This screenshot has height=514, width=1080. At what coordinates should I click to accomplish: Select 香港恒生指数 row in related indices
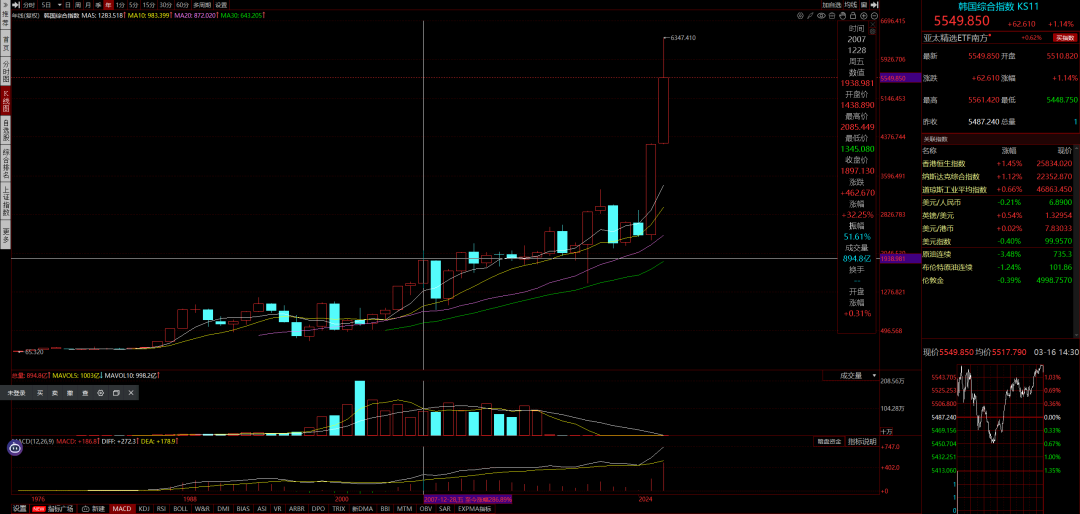tap(998, 163)
